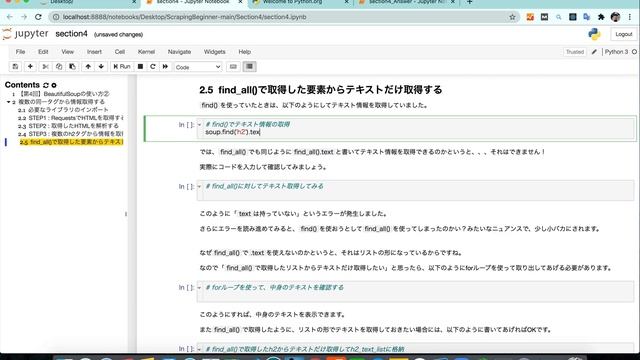The image size is (640, 360).
Task: Open the Insert menu
Action: [x=94, y=52]
